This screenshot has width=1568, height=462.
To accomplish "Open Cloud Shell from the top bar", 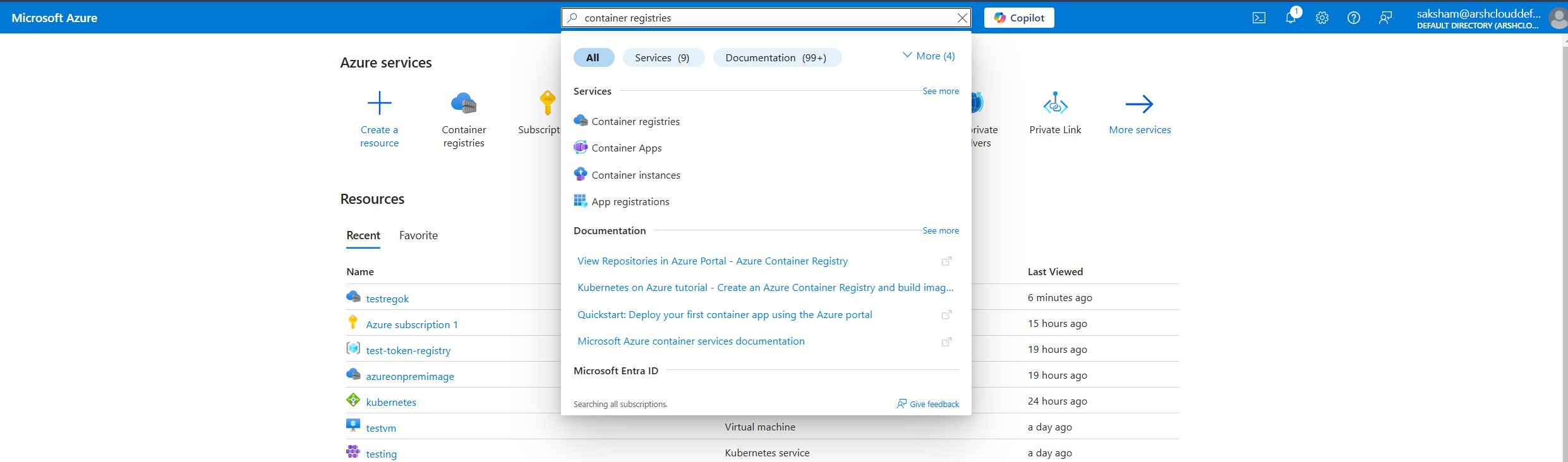I will coord(1258,18).
